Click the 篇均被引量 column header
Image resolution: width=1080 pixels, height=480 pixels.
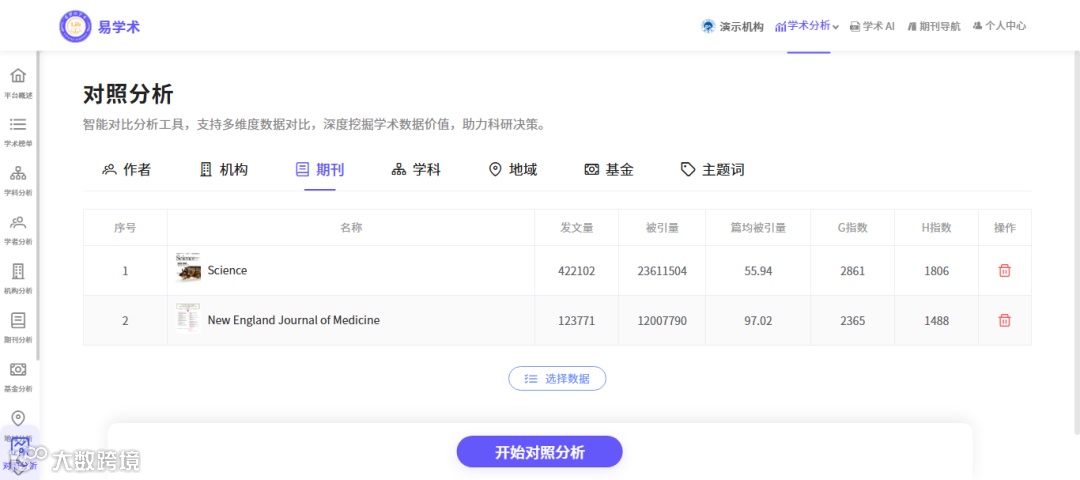(758, 227)
